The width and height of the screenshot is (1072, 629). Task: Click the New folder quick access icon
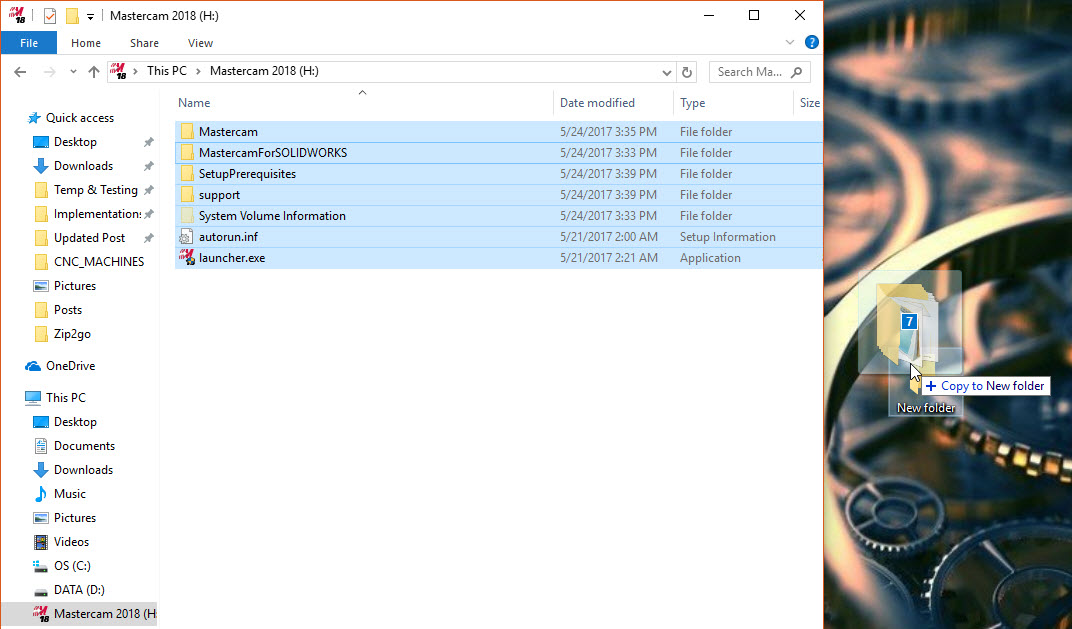click(72, 15)
